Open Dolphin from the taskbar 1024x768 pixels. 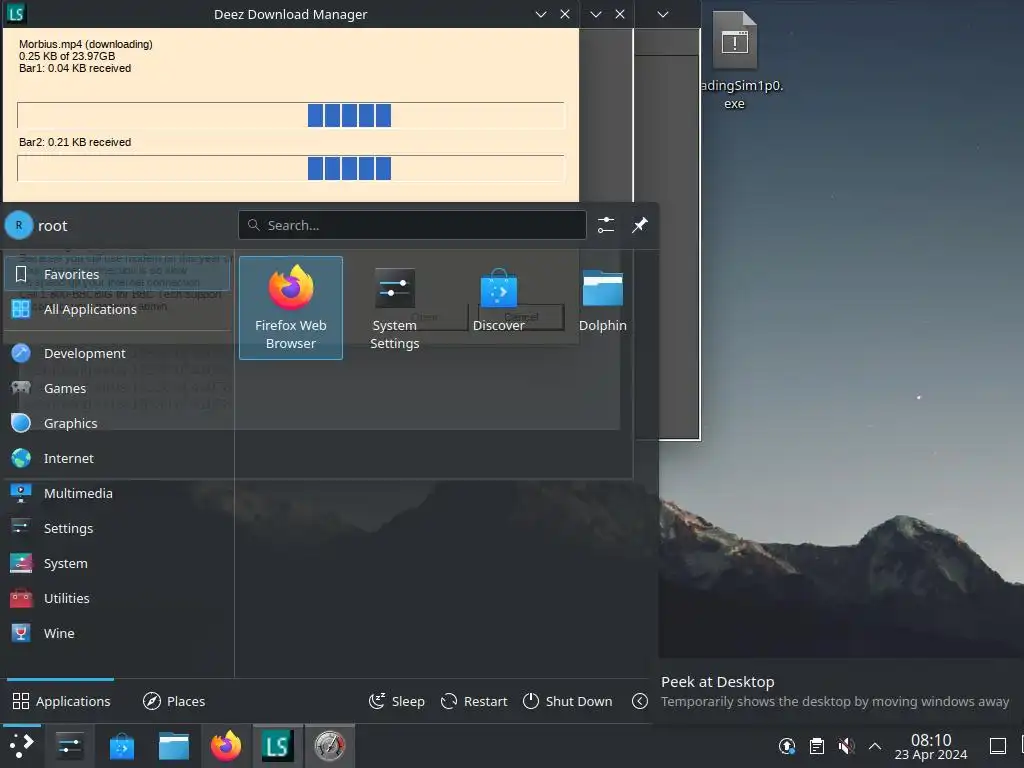pyautogui.click(x=174, y=746)
